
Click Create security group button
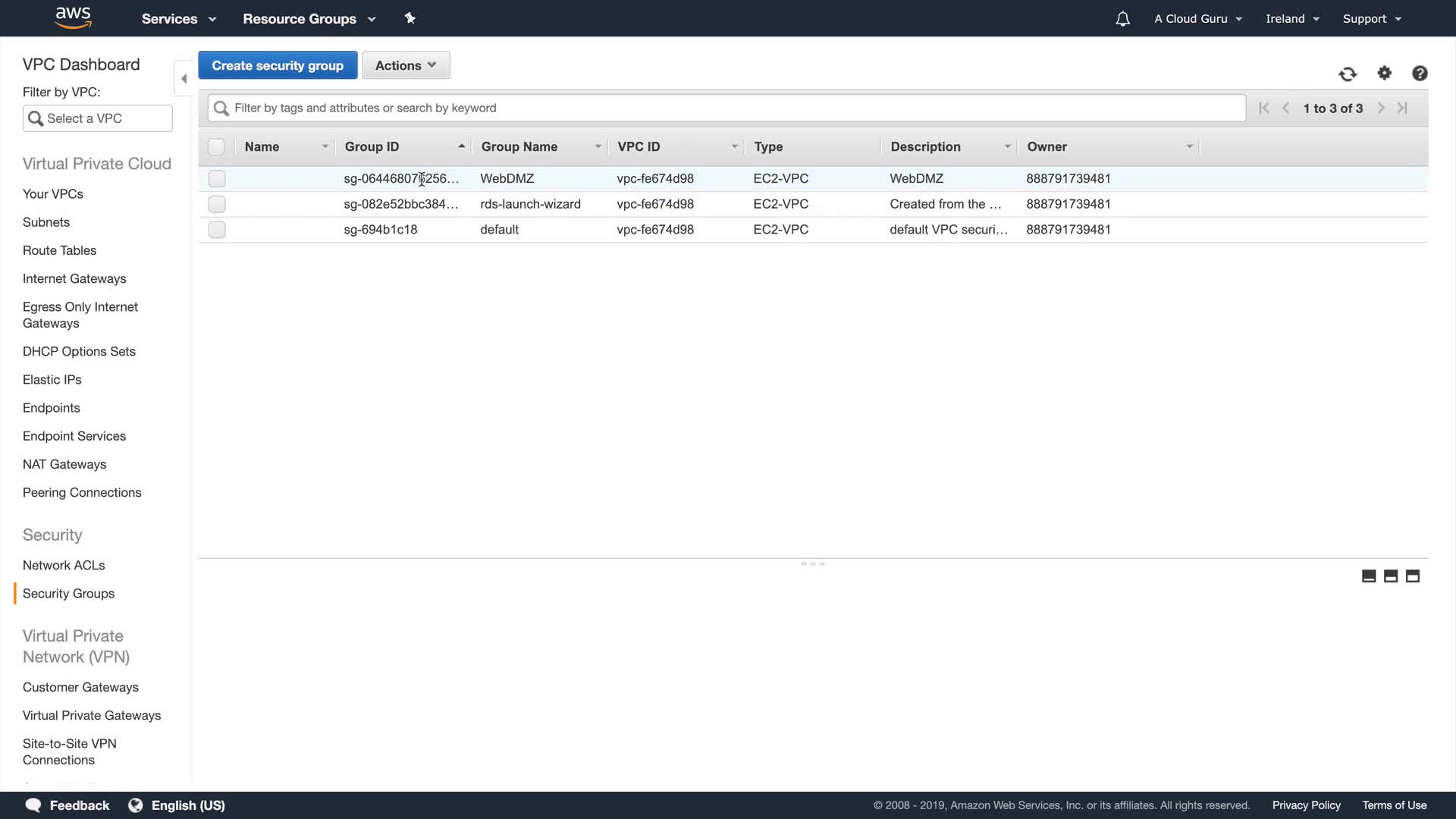(278, 65)
